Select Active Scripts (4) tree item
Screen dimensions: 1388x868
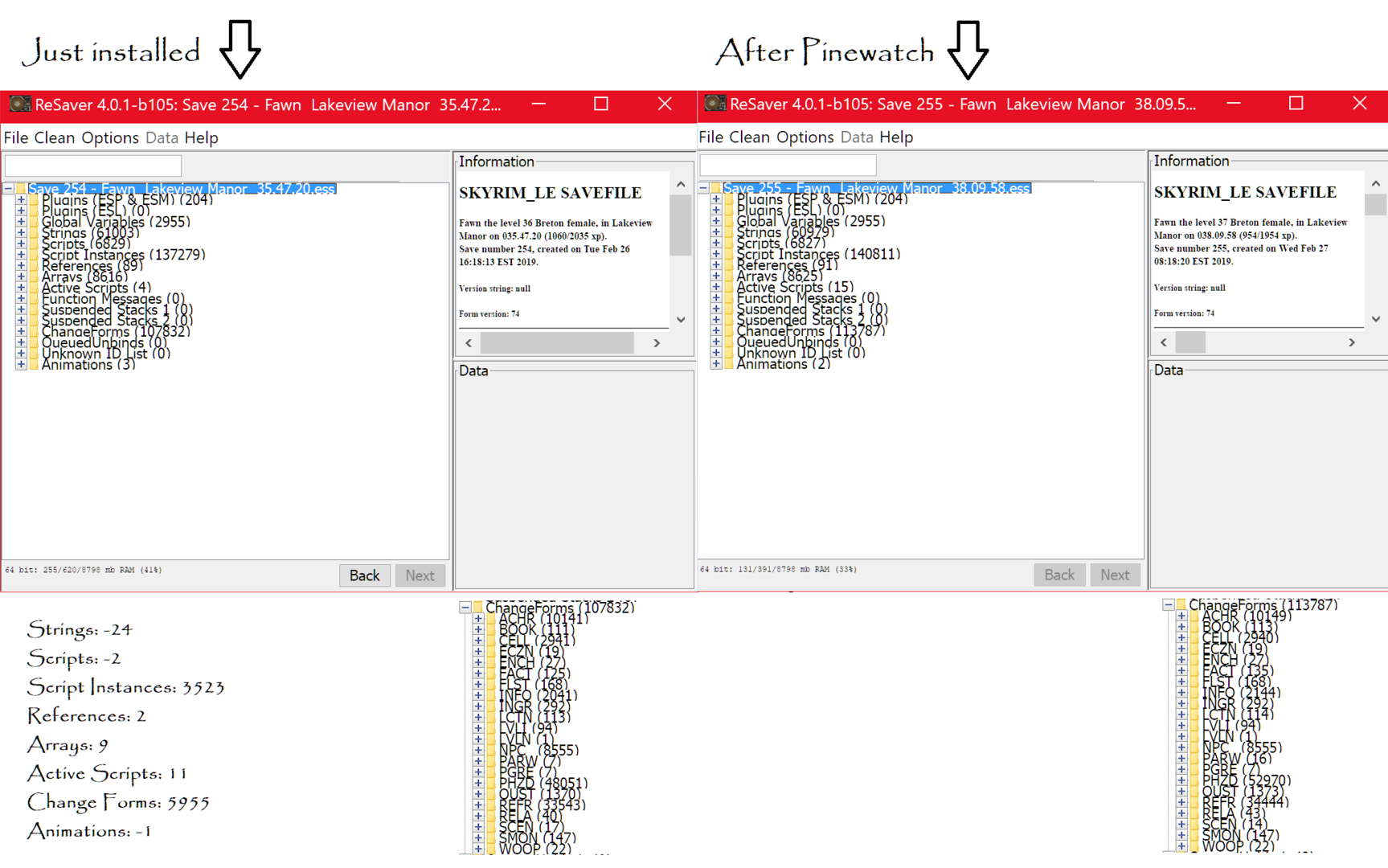coord(96,288)
